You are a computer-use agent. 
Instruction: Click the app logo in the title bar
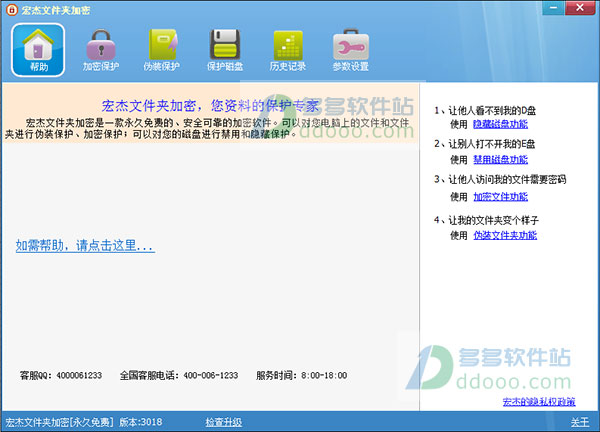pyautogui.click(x=12, y=10)
